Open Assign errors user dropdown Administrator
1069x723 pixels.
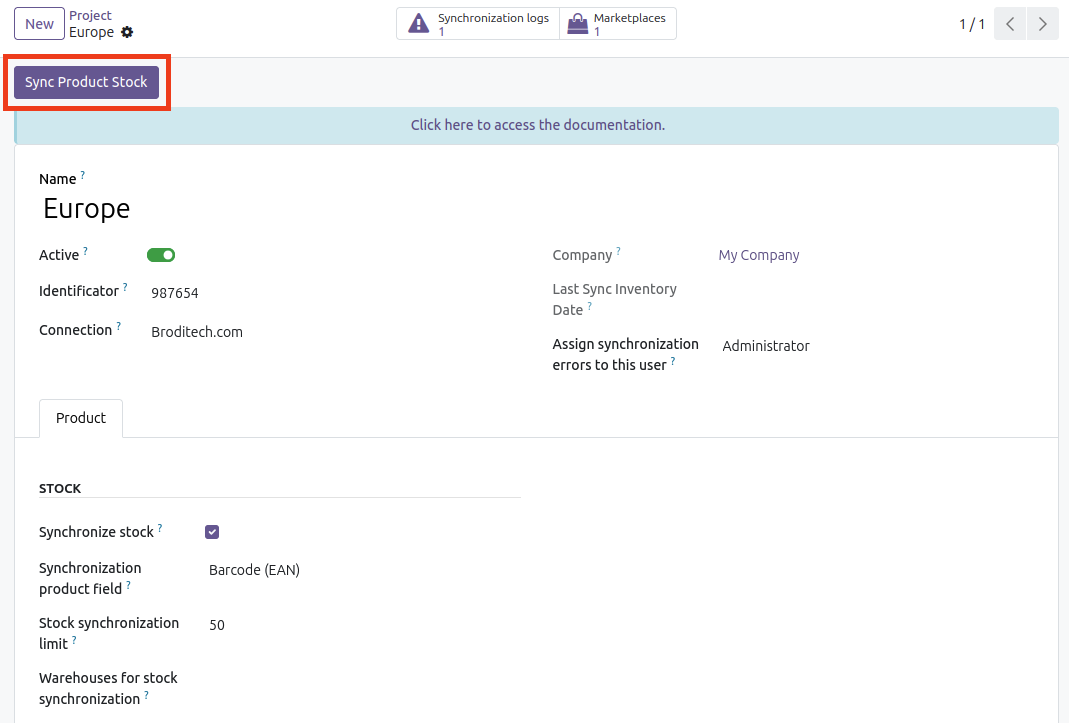coord(850,346)
